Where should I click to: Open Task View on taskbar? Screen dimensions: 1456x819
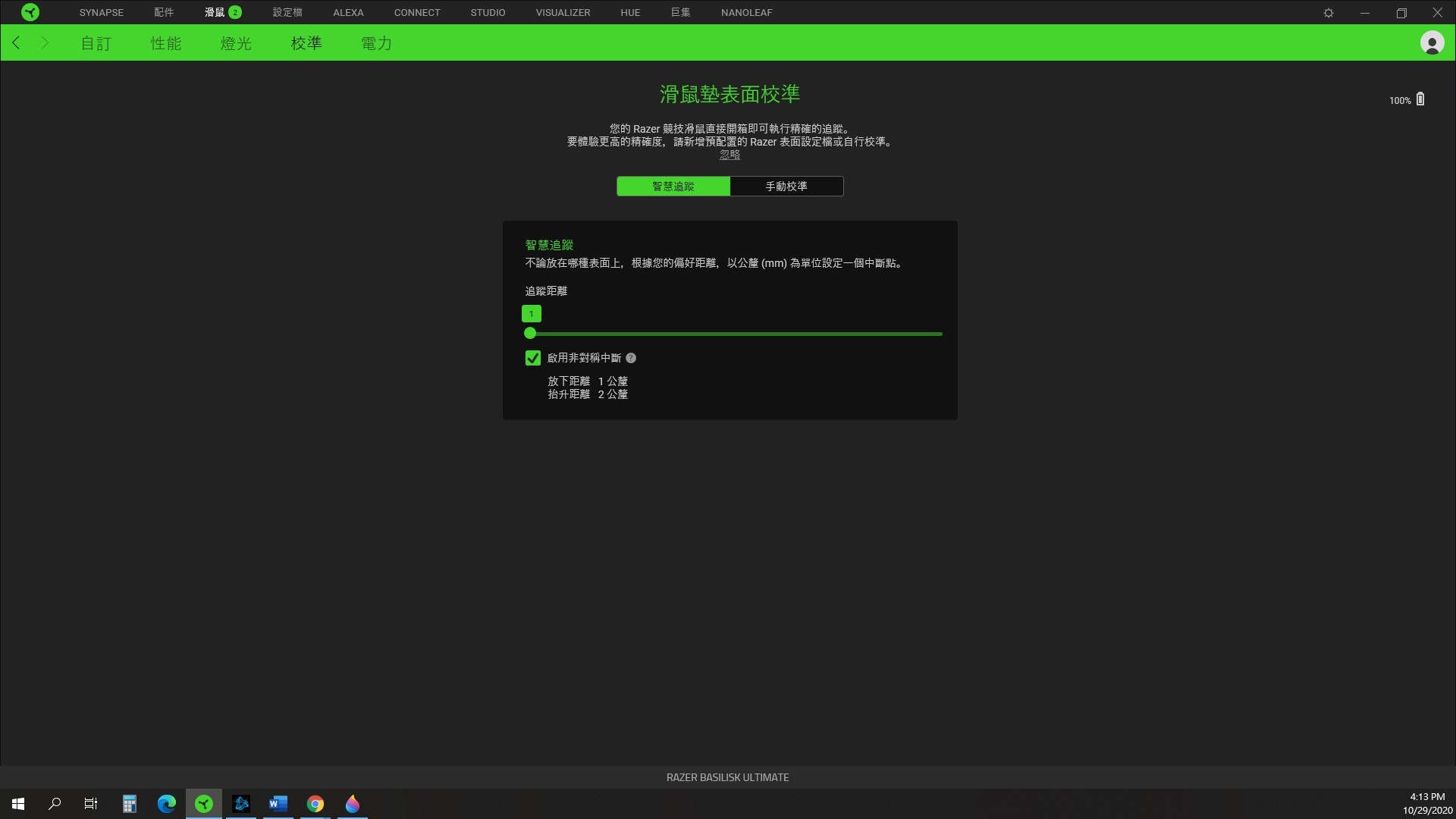tap(91, 804)
